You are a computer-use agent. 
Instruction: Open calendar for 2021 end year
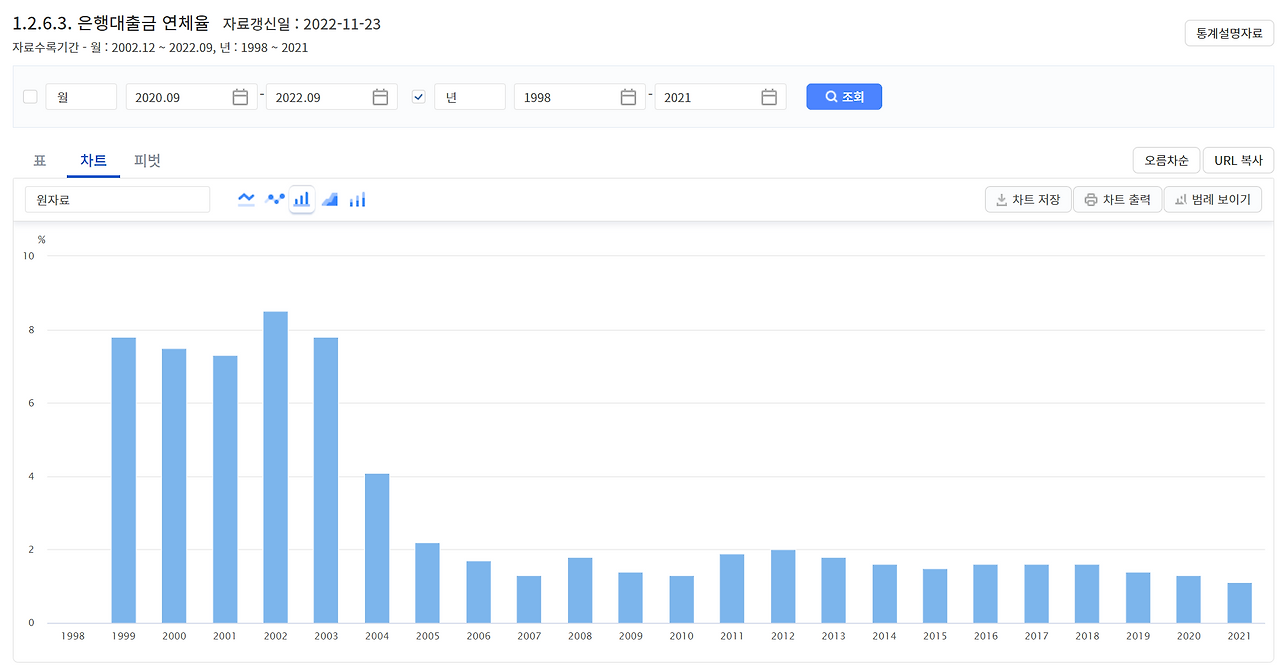click(x=769, y=97)
